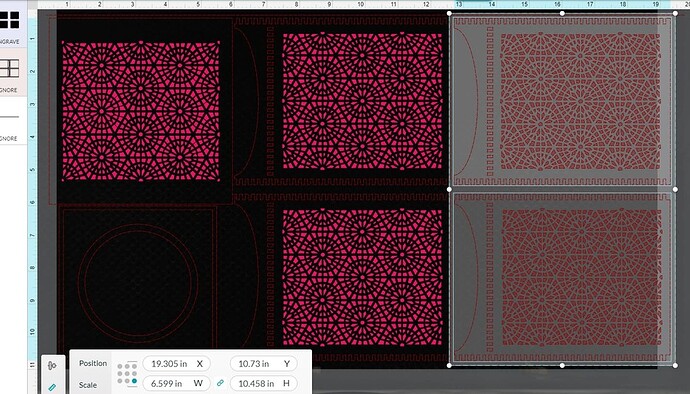The width and height of the screenshot is (690, 394).
Task: Click the height field showing 10.458 in
Action: click(x=264, y=383)
